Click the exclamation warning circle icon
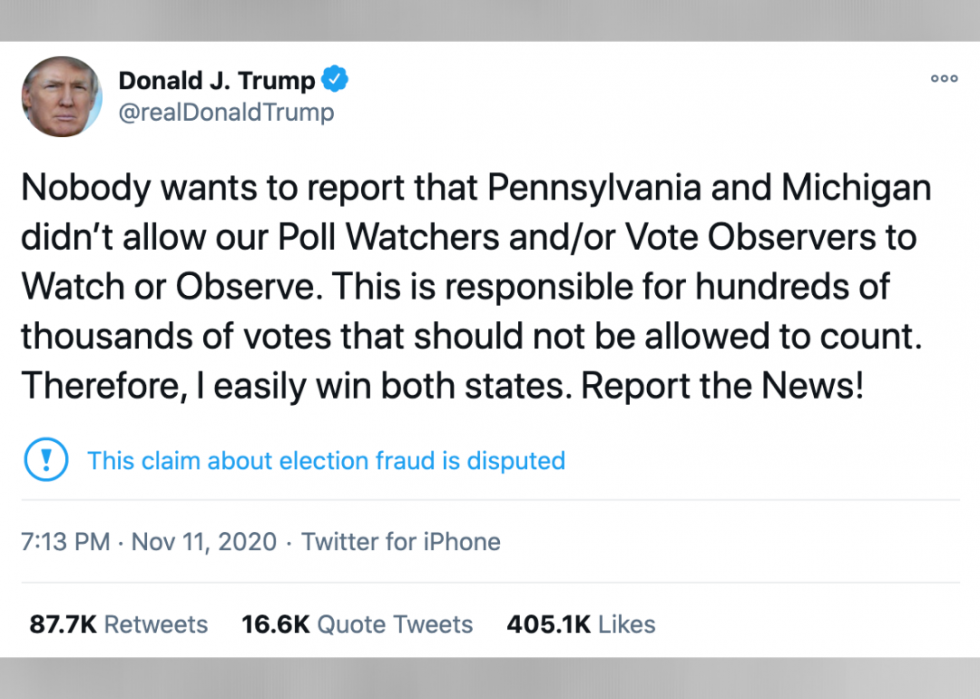 pyautogui.click(x=45, y=460)
